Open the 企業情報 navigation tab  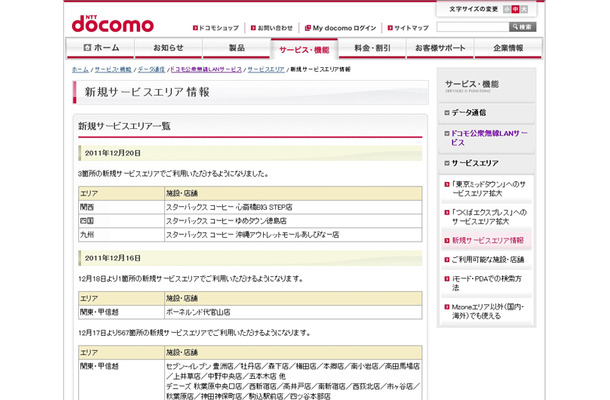coord(508,48)
